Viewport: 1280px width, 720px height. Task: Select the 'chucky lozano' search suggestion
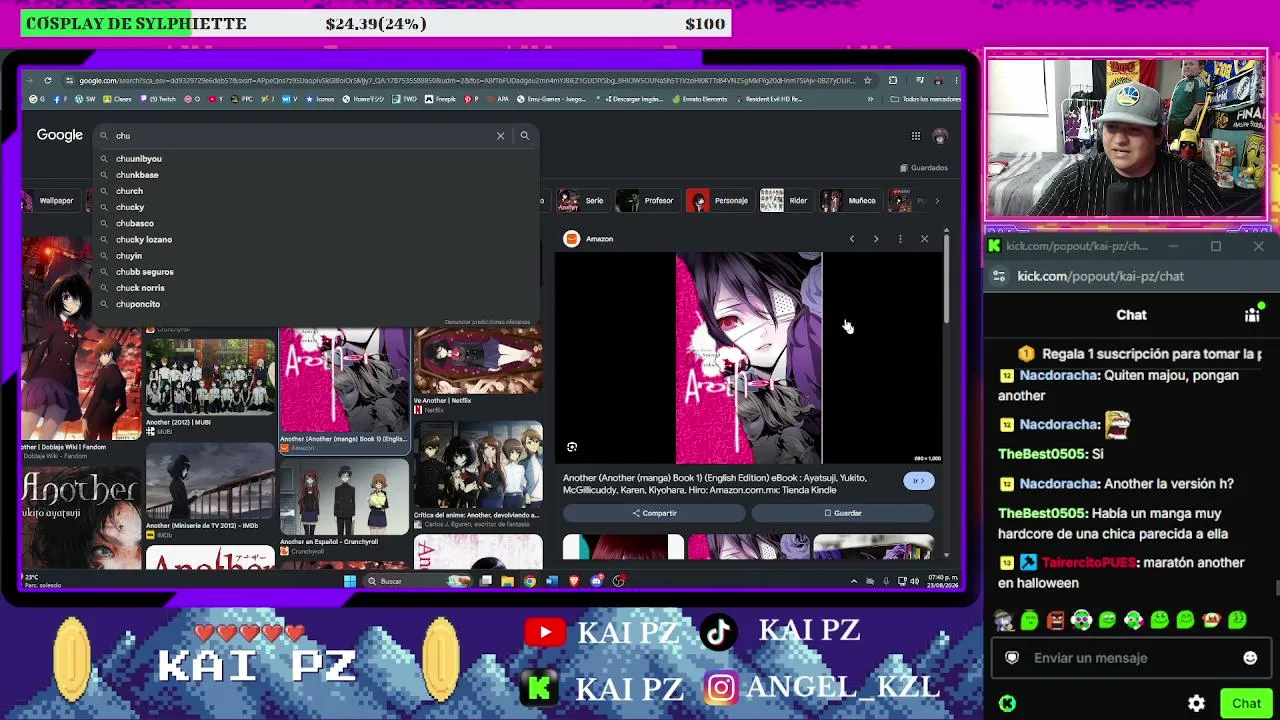point(144,240)
